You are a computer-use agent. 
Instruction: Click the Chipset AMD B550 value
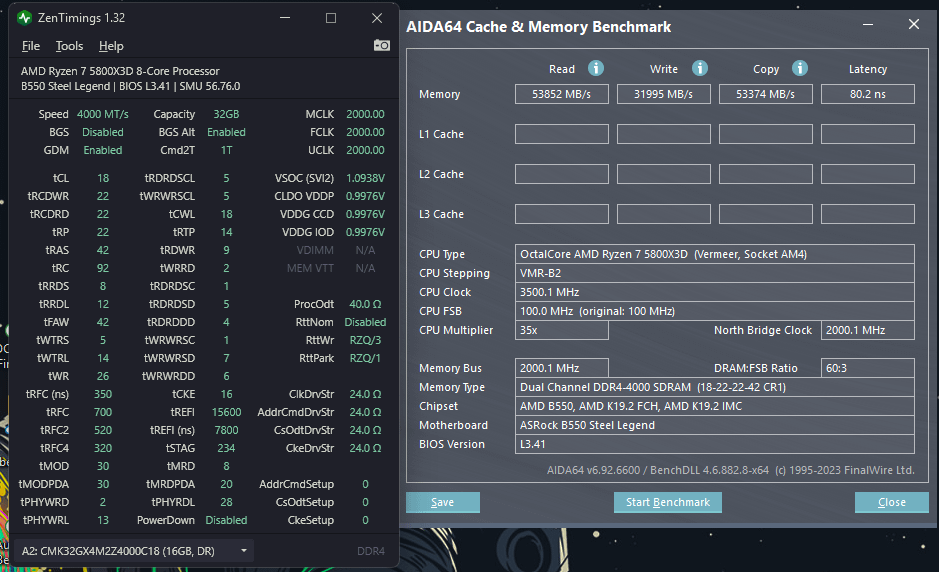tap(714, 406)
